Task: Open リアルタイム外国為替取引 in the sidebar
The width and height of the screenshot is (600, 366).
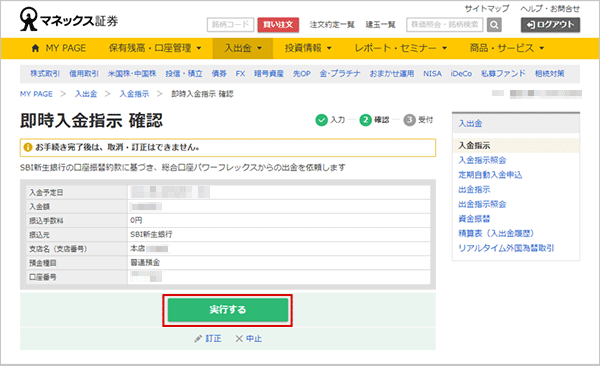Action: pyautogui.click(x=506, y=248)
